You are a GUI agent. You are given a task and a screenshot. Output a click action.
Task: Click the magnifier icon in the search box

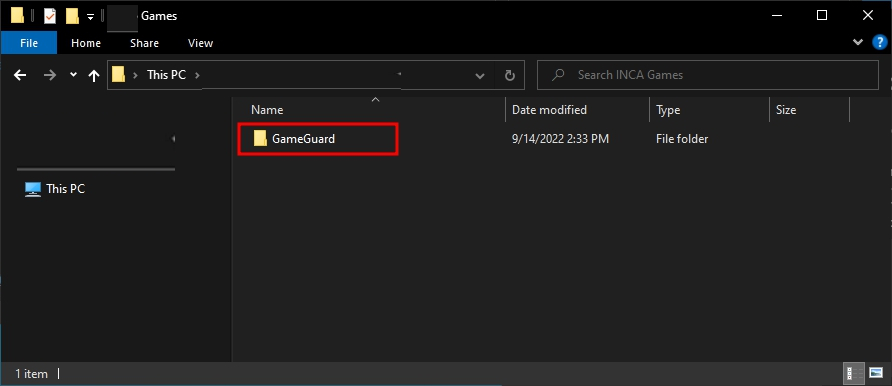point(559,74)
